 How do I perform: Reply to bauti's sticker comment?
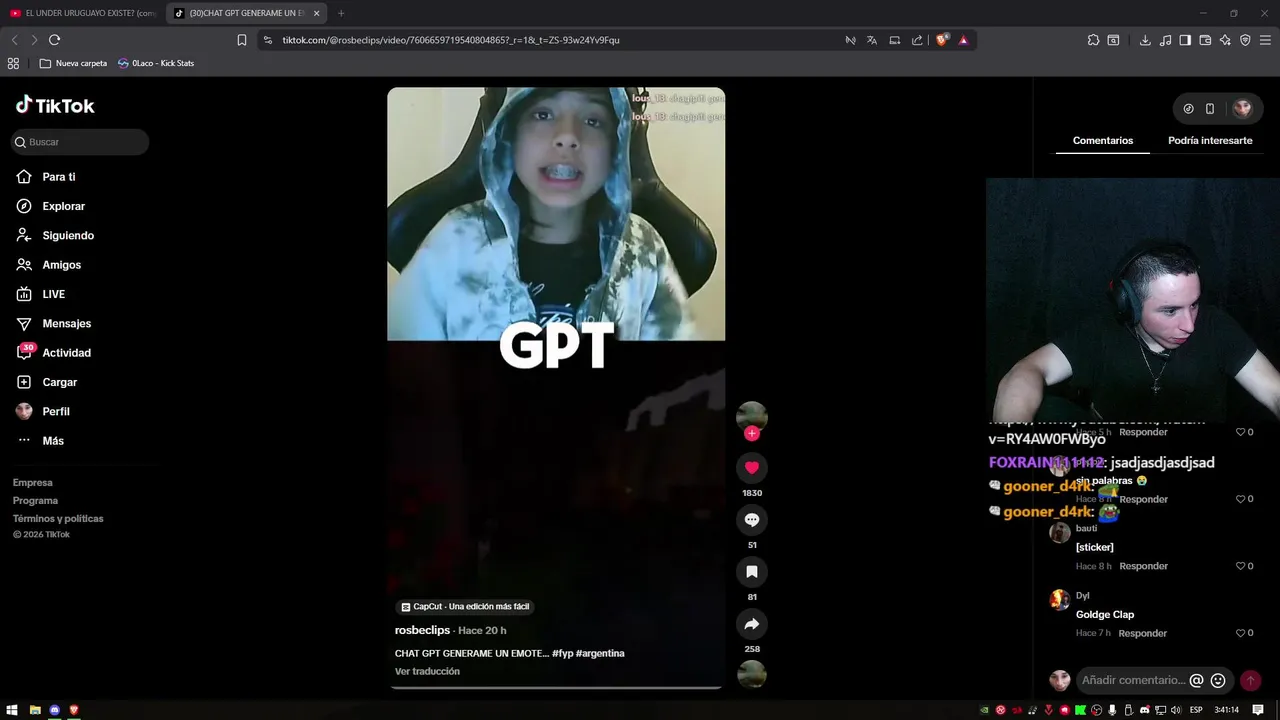(1143, 566)
